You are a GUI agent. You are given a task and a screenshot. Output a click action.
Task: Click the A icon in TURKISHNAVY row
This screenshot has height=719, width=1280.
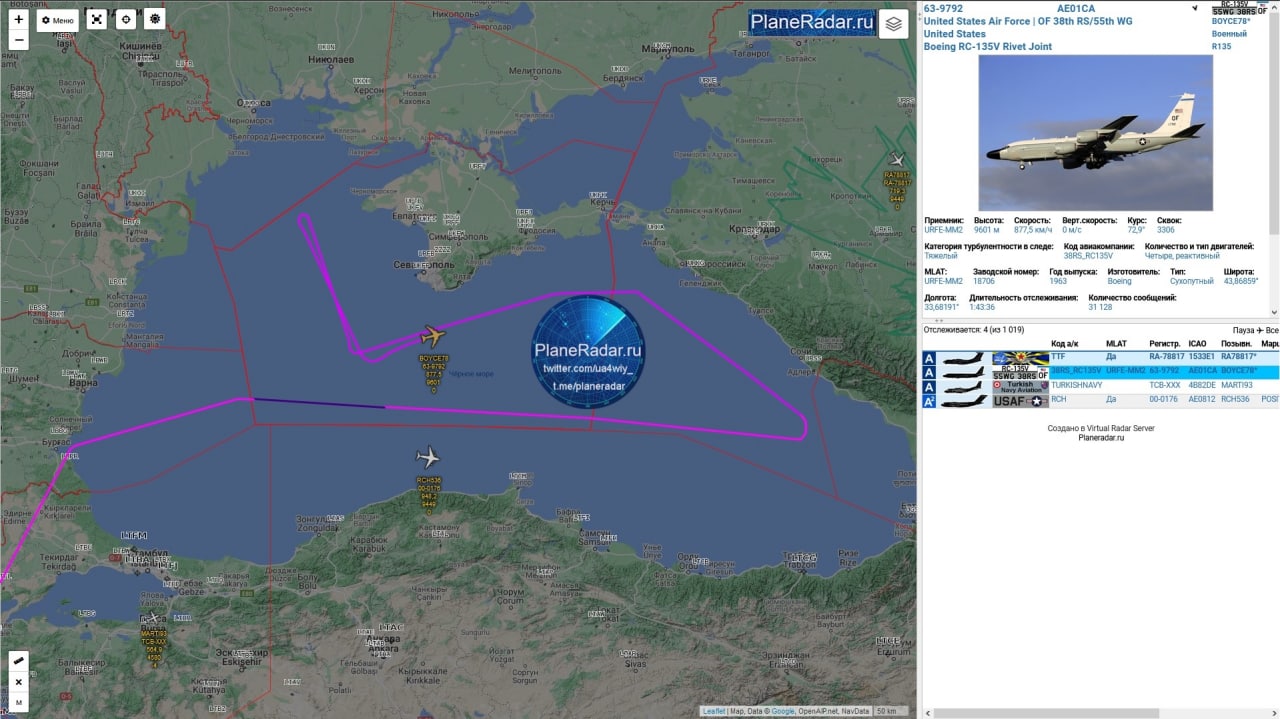tap(929, 386)
